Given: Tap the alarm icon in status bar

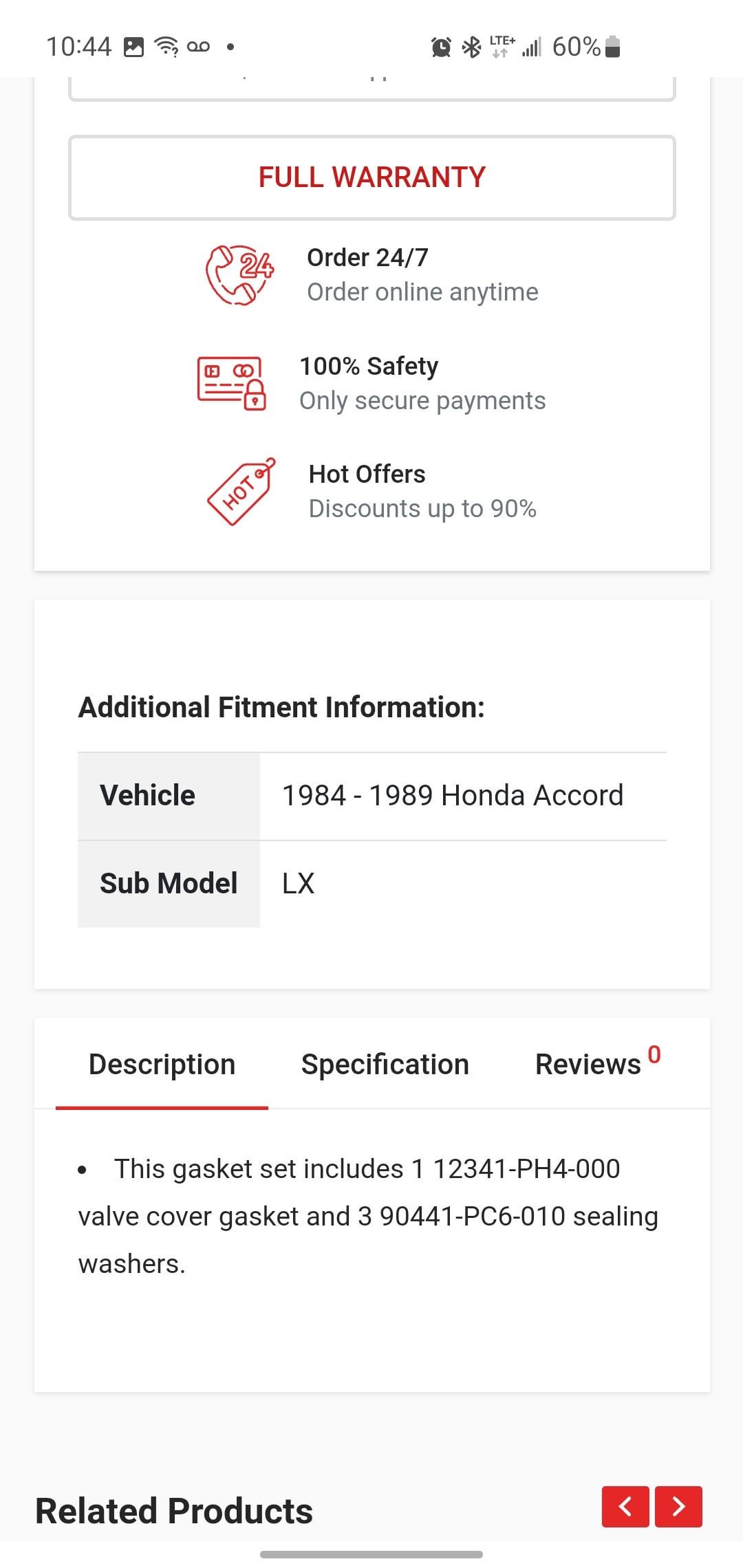Looking at the screenshot, I should 441,47.
